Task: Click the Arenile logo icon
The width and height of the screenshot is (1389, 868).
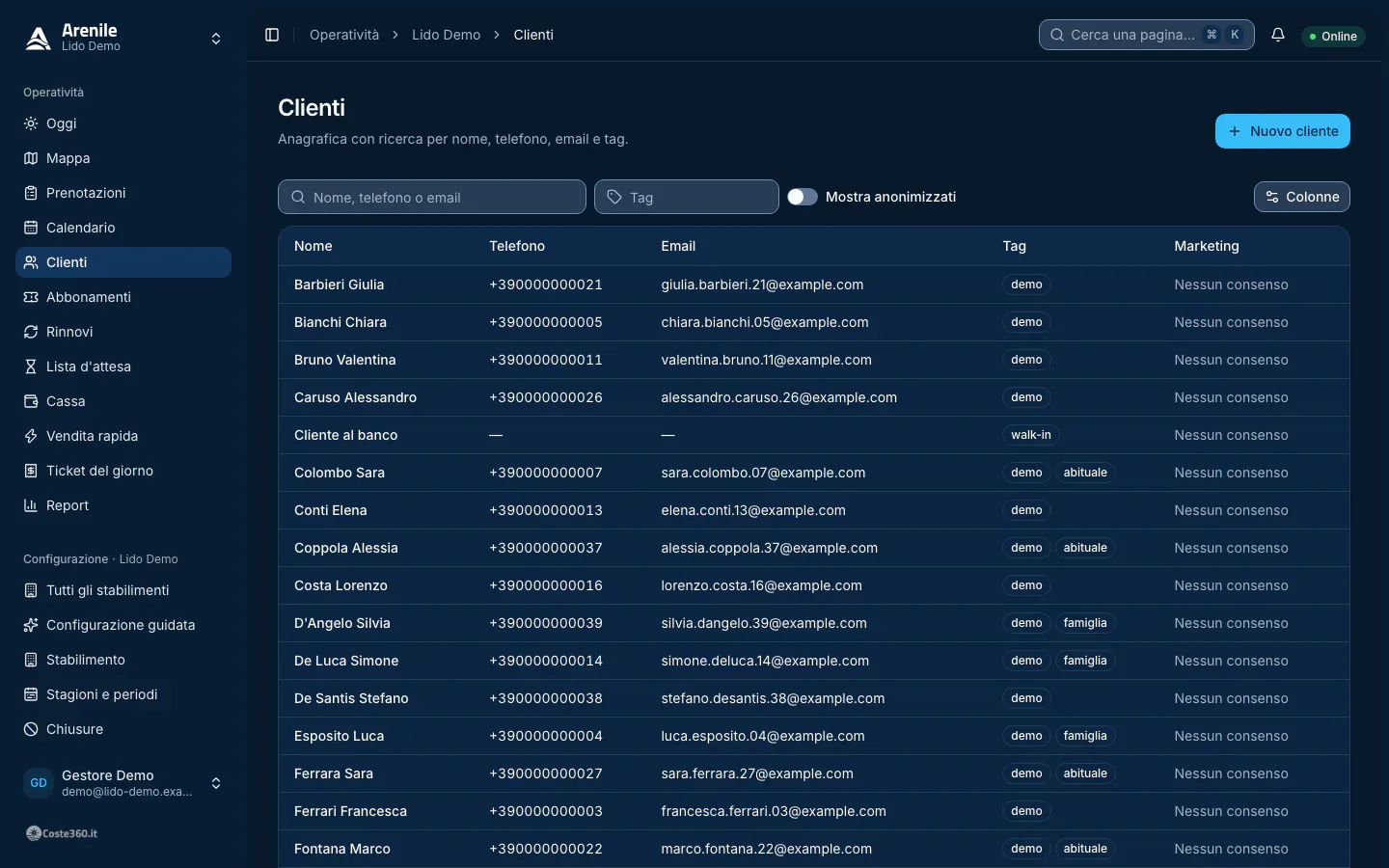Action: coord(38,38)
